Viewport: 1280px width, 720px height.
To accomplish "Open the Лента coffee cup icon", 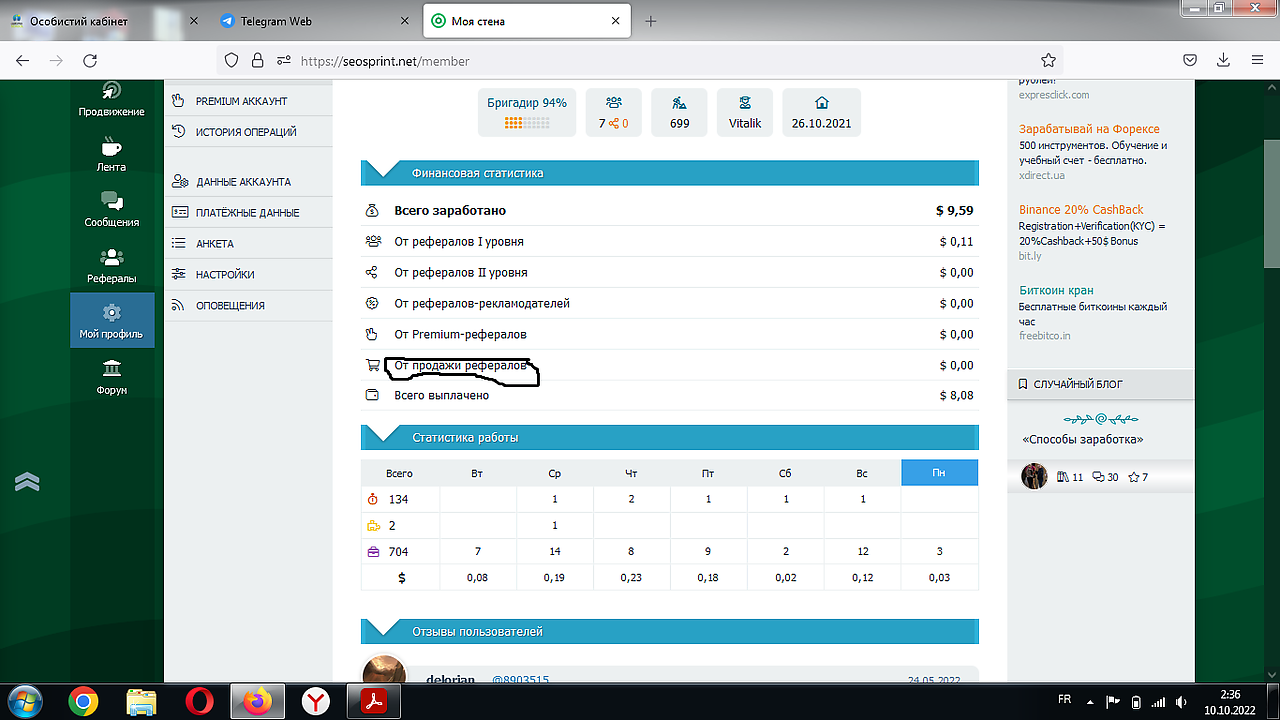I will [111, 147].
